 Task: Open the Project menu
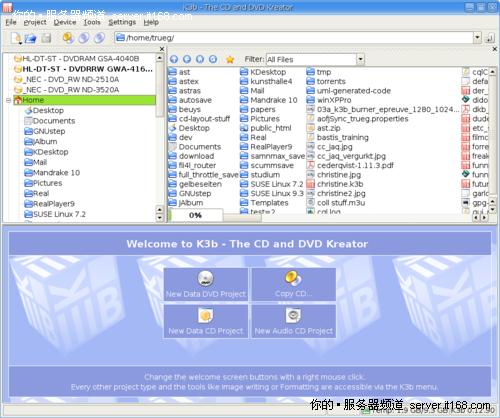(35, 22)
